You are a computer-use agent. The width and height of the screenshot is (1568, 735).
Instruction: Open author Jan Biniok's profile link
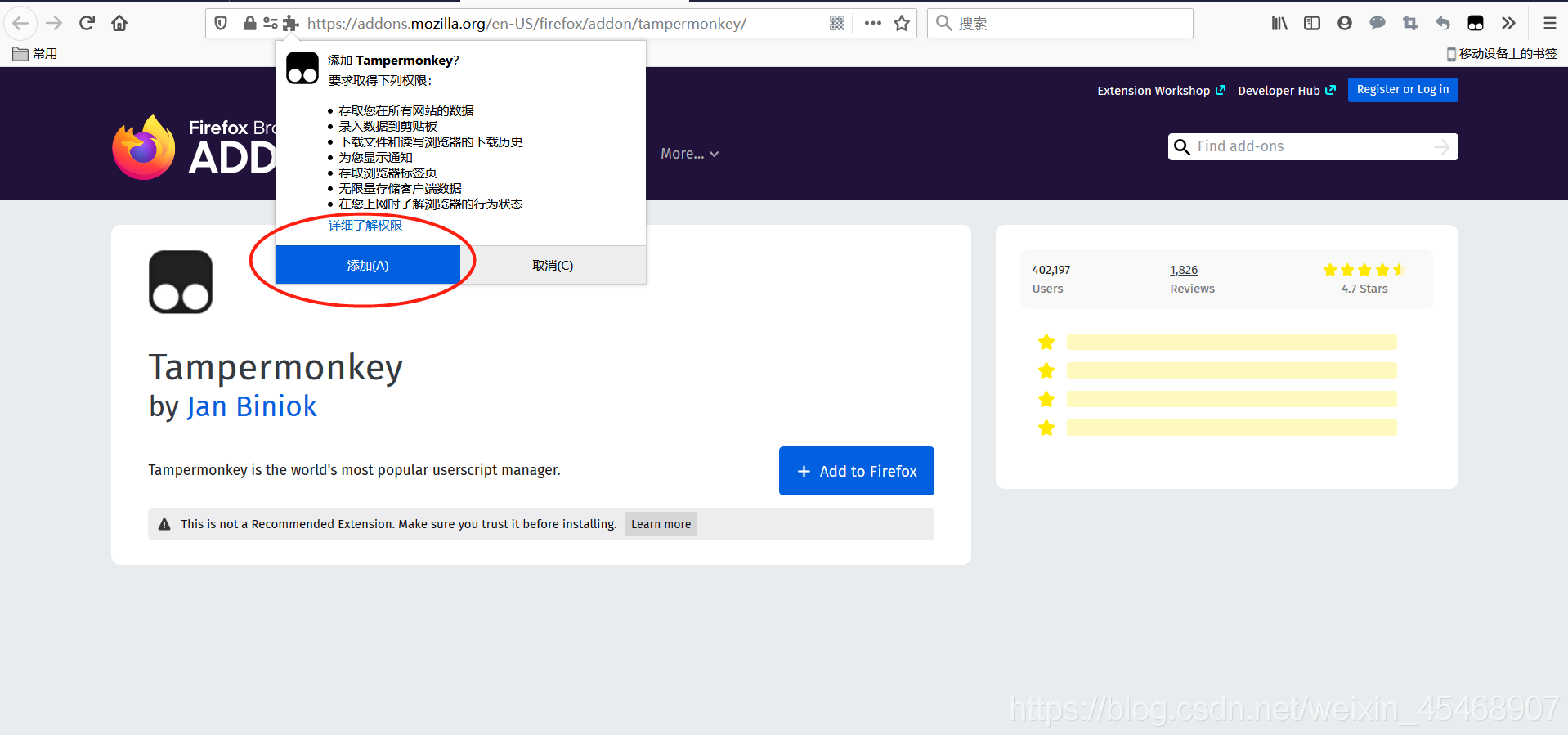[x=252, y=406]
